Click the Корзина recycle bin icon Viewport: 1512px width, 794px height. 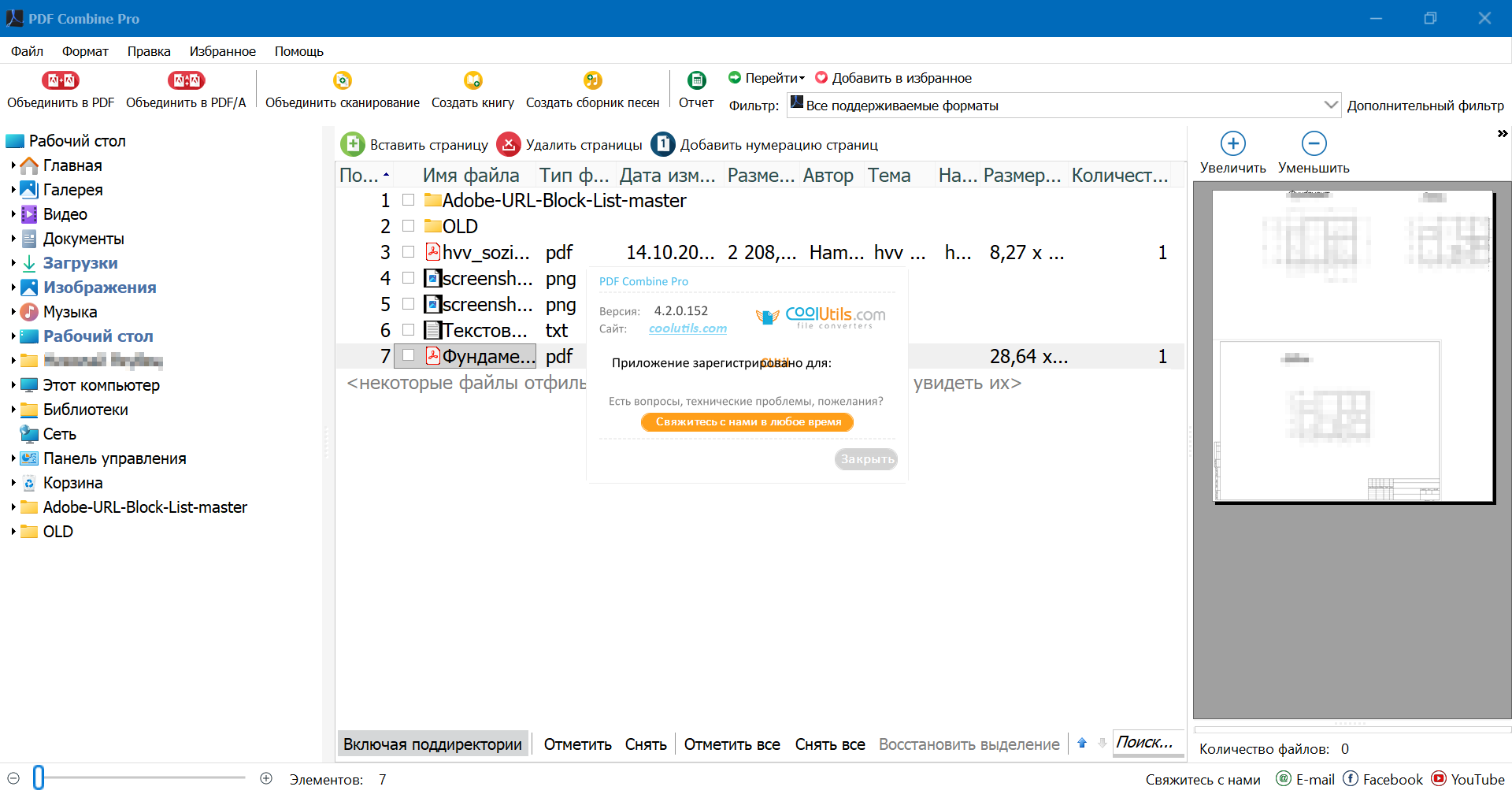click(x=29, y=483)
